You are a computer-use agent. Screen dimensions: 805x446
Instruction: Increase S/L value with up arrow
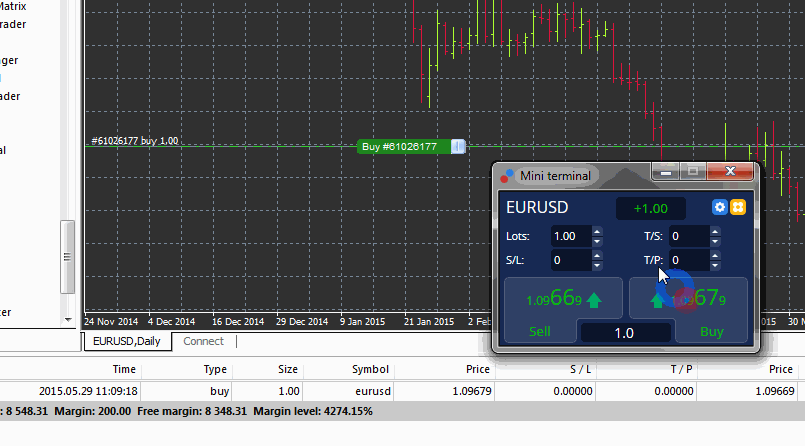(x=597, y=256)
